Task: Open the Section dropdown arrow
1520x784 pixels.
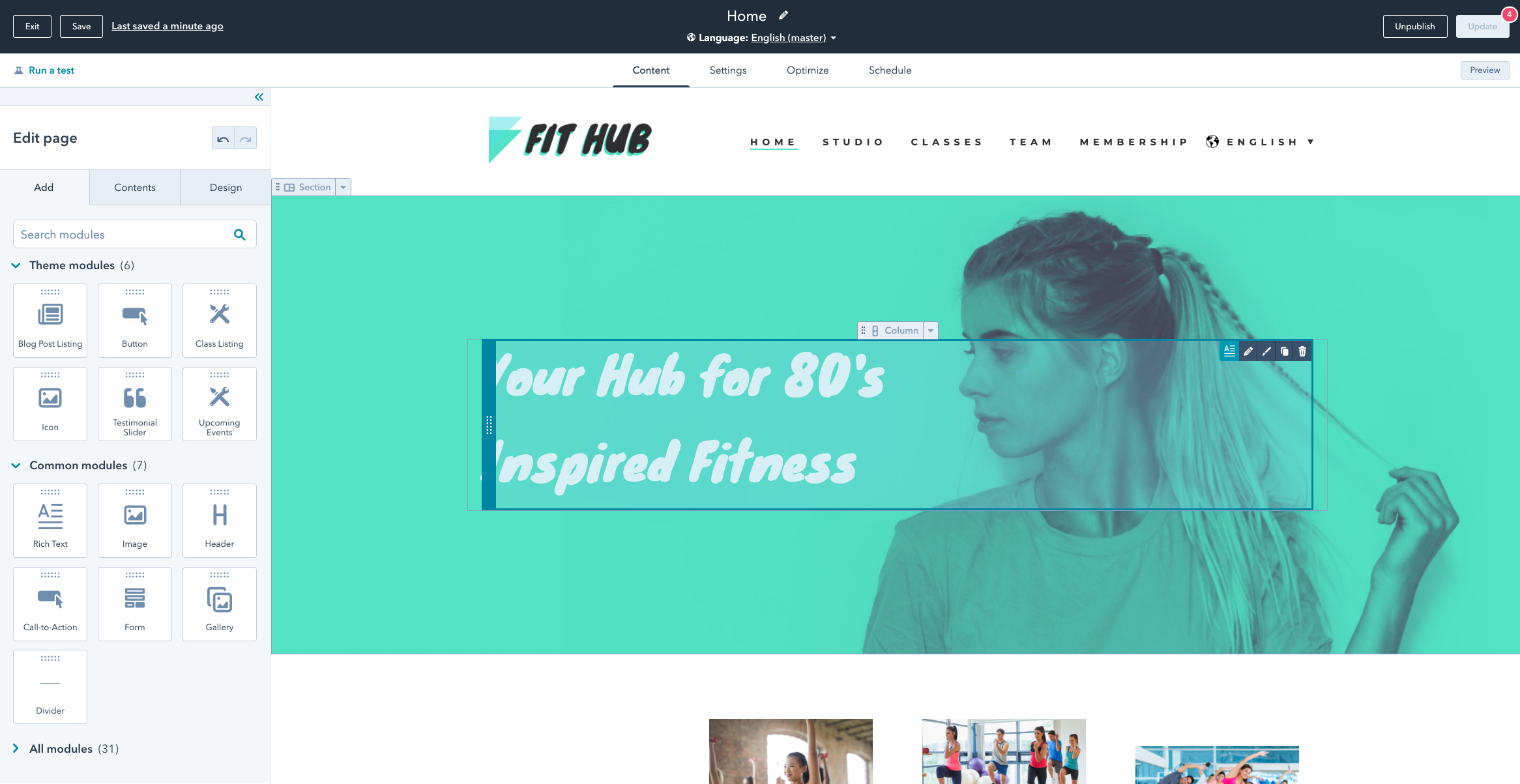Action: tap(344, 187)
